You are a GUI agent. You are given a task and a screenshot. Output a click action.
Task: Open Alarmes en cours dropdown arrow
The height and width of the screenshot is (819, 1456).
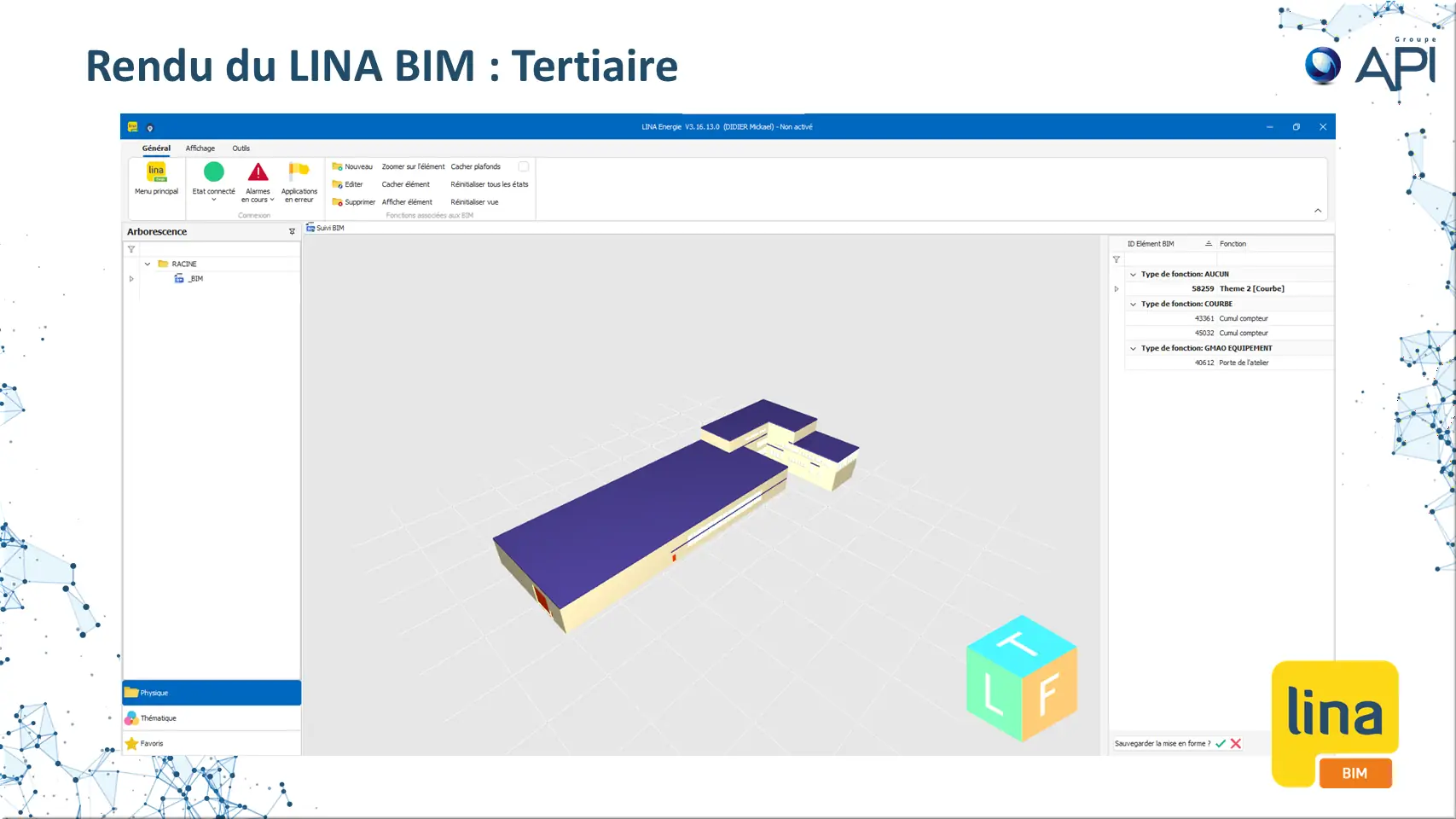click(x=272, y=200)
